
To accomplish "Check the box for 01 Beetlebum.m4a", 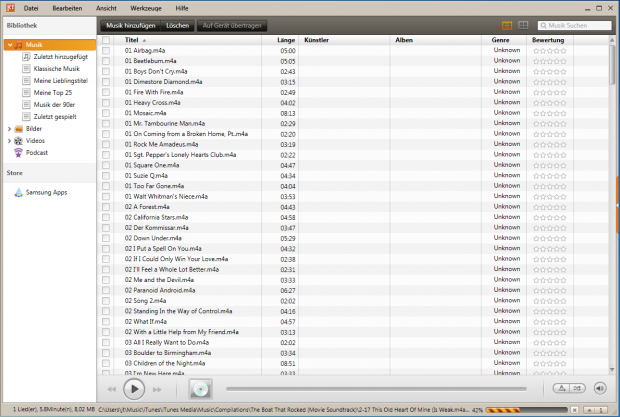I will [x=106, y=61].
